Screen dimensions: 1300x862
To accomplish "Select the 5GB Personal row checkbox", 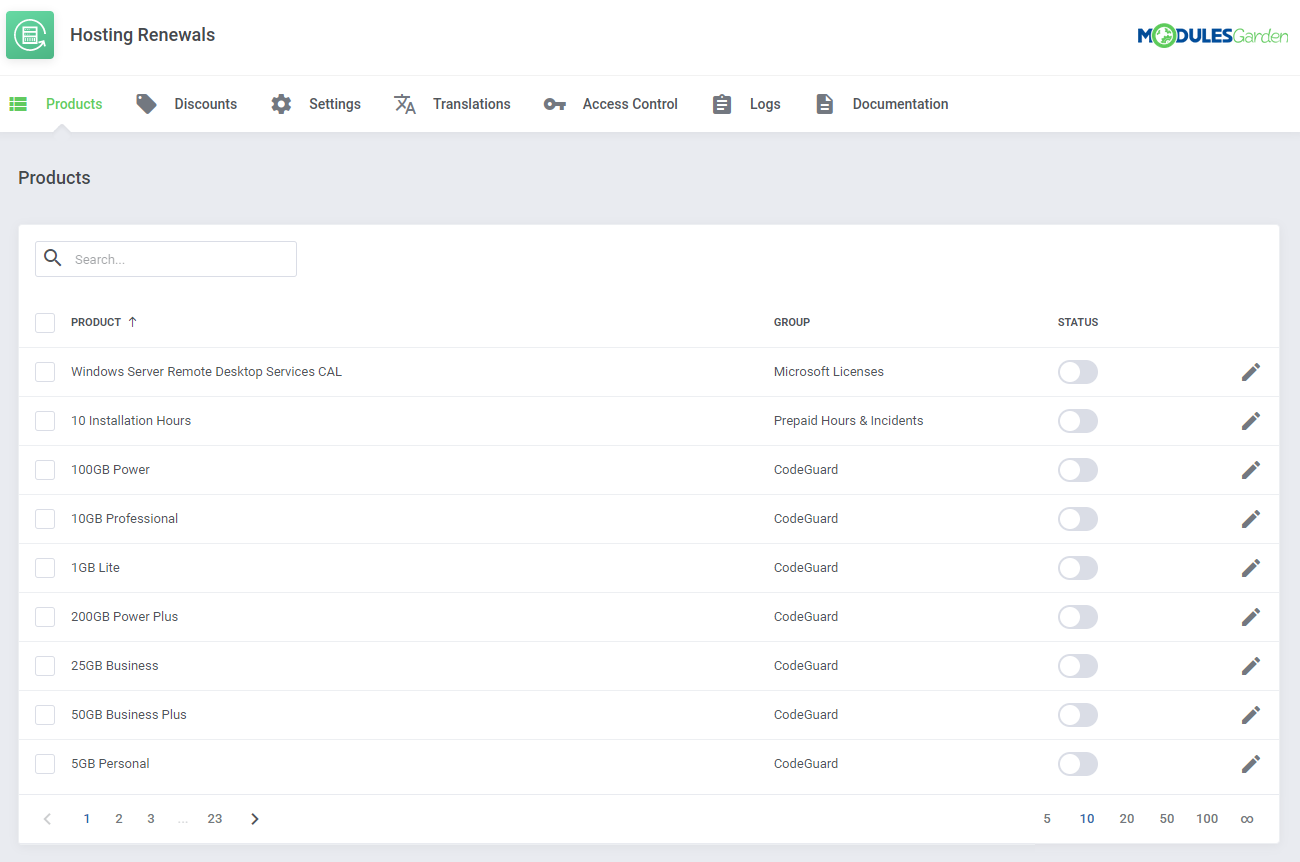I will click(x=45, y=764).
